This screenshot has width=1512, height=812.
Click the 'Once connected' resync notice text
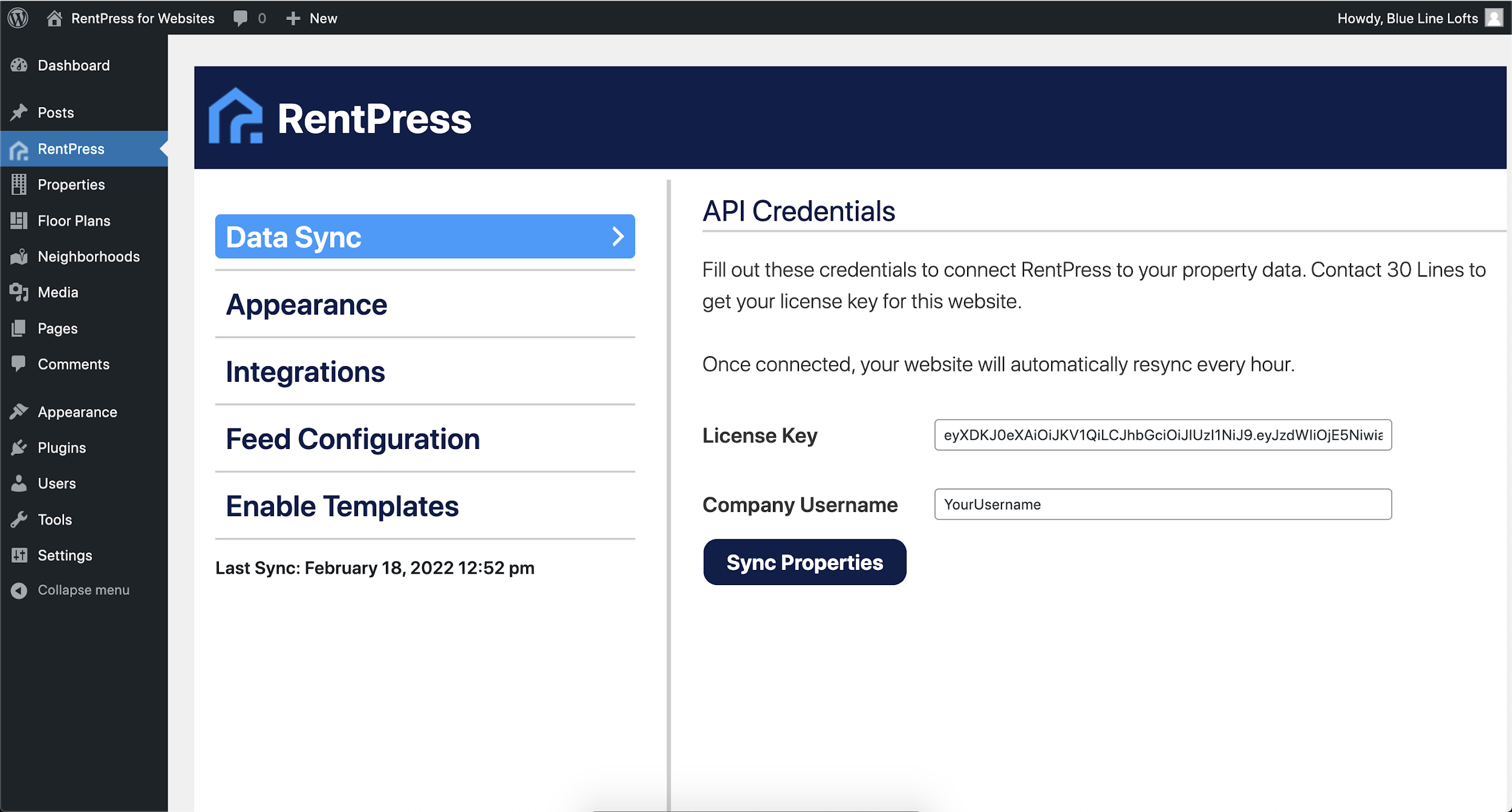[999, 364]
